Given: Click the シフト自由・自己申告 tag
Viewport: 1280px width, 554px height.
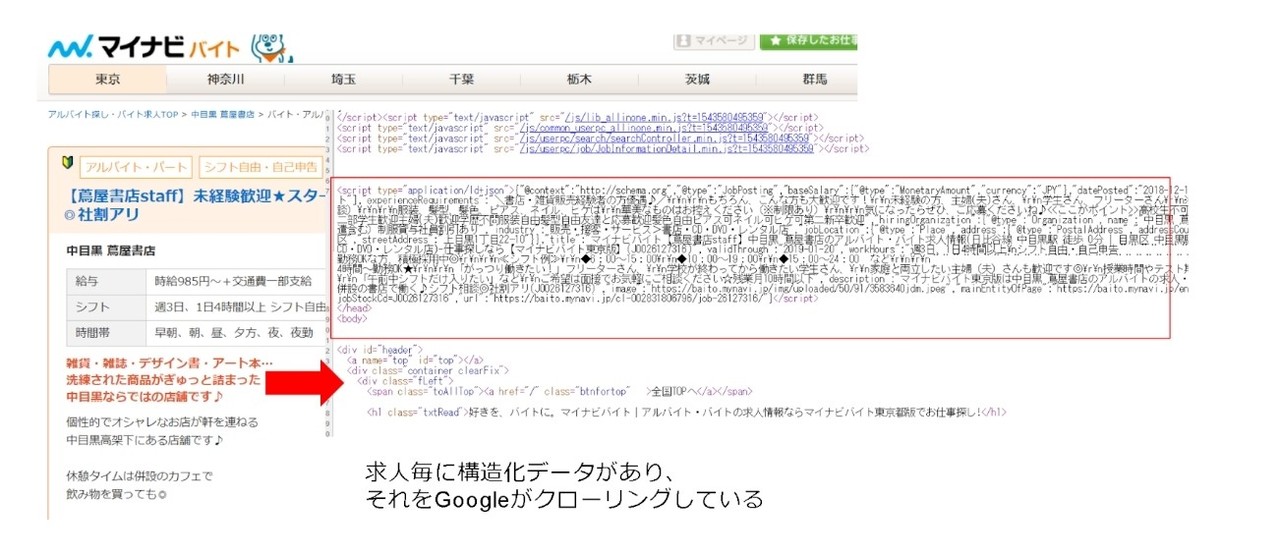Looking at the screenshot, I should [260, 167].
